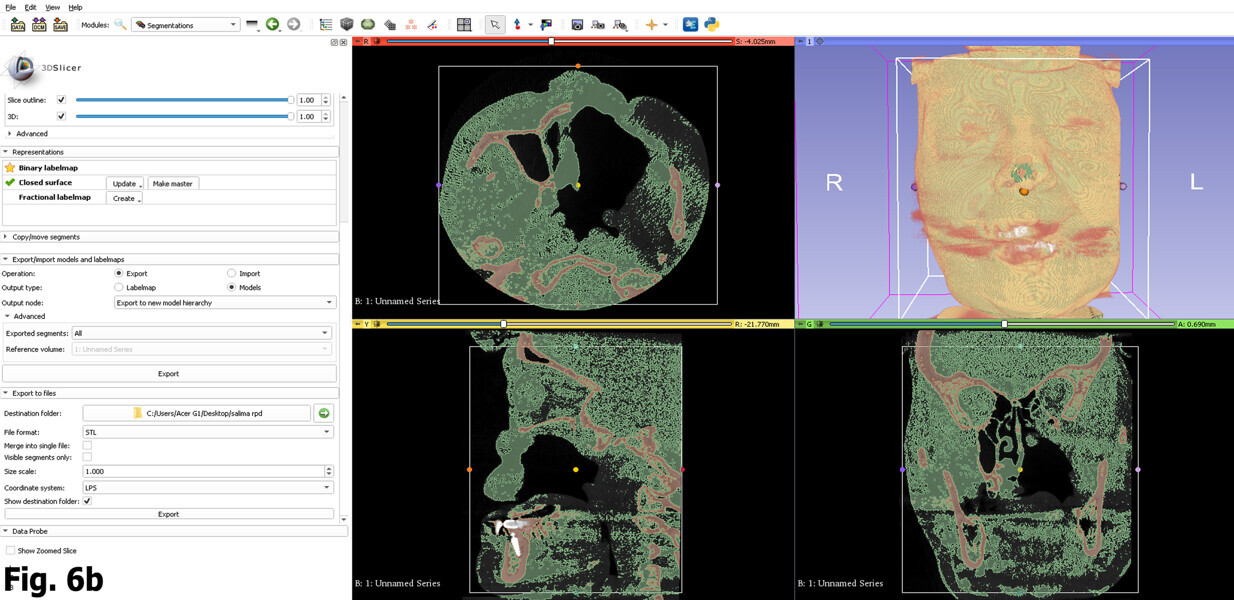Click the Save data toolbar icon
1234x600 pixels.
[60, 25]
